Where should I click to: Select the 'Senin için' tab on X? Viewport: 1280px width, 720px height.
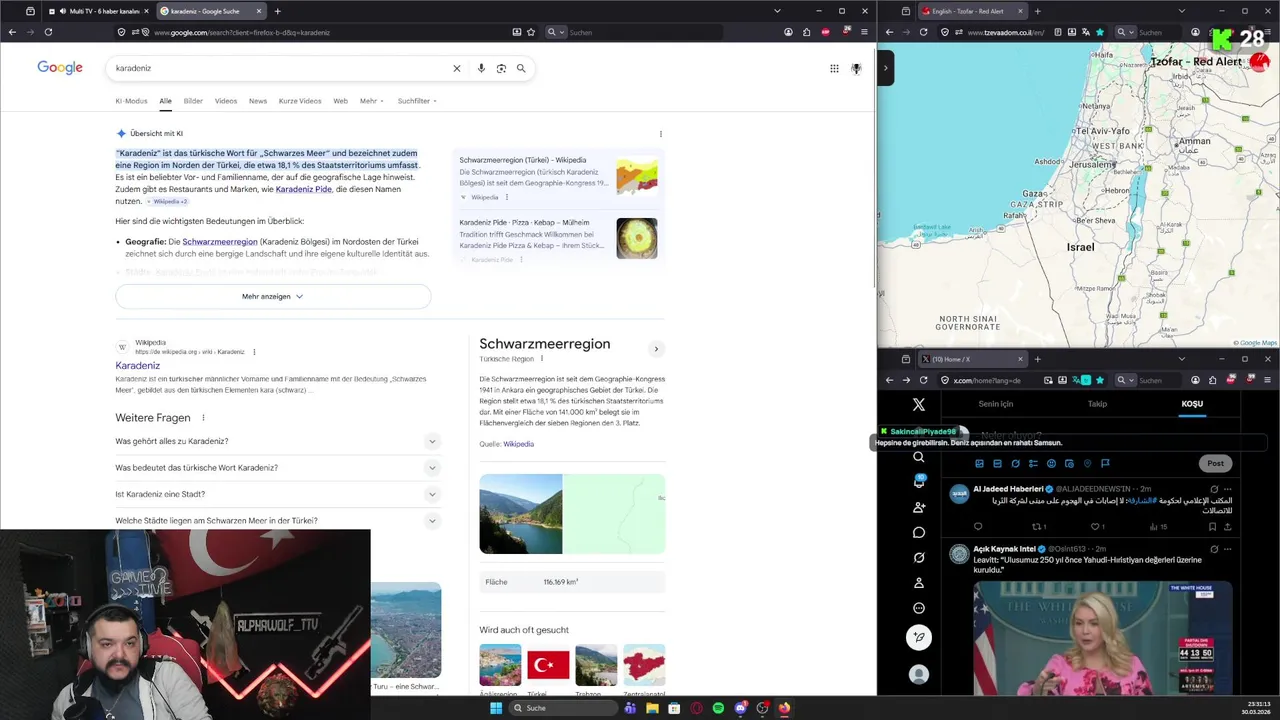995,404
